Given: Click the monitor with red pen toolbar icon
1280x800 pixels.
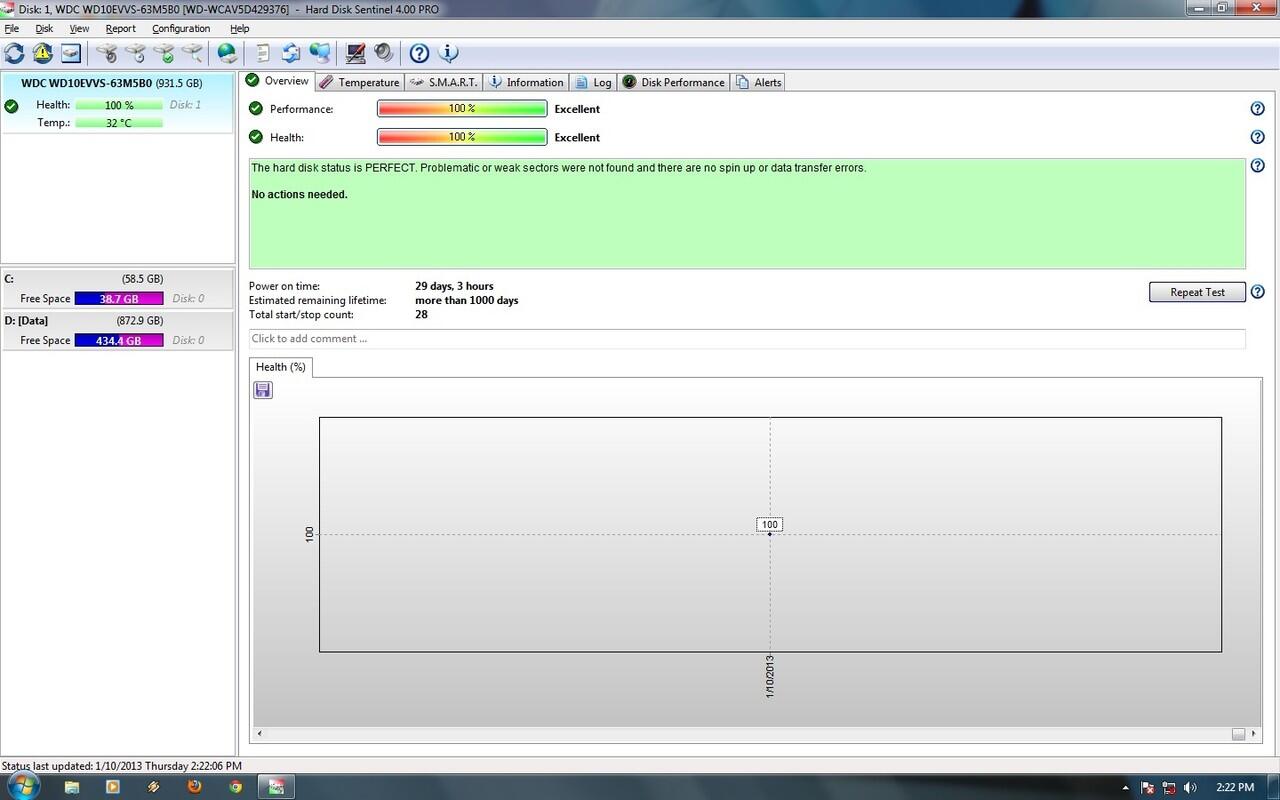Looking at the screenshot, I should click(355, 53).
